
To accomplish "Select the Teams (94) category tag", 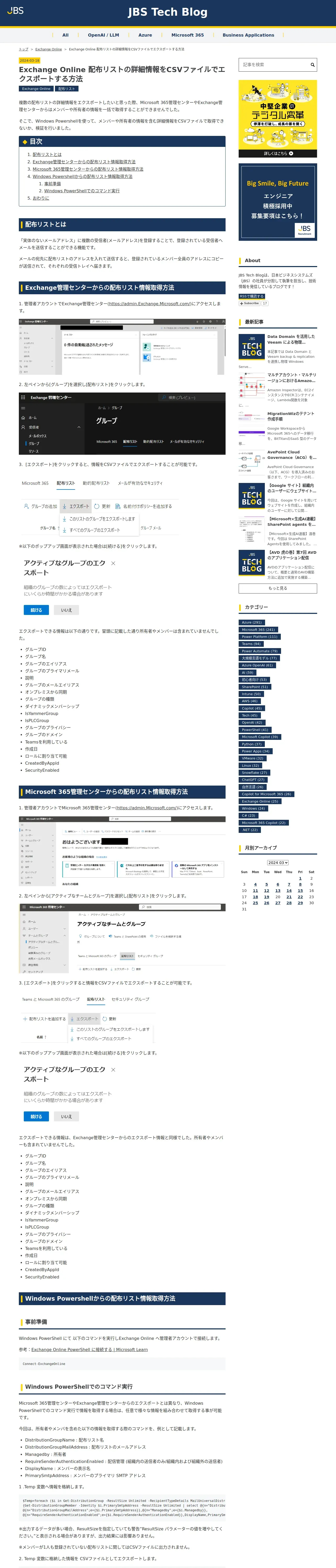I will pyautogui.click(x=251, y=643).
